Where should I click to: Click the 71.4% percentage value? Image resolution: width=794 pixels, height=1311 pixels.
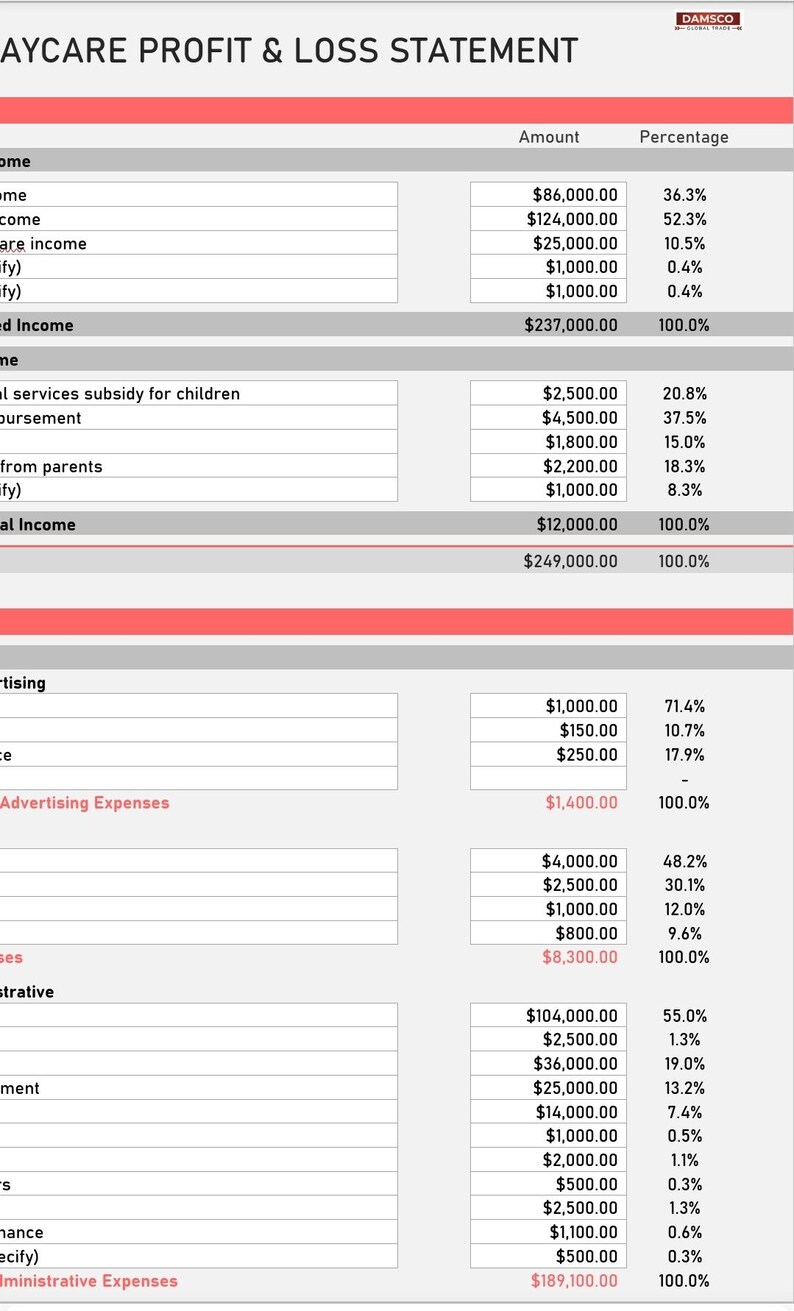point(685,706)
